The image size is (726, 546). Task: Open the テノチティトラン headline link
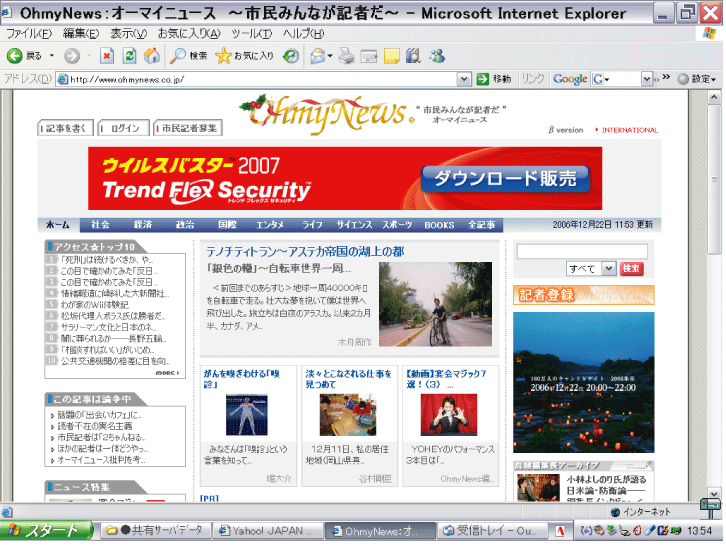[305, 251]
